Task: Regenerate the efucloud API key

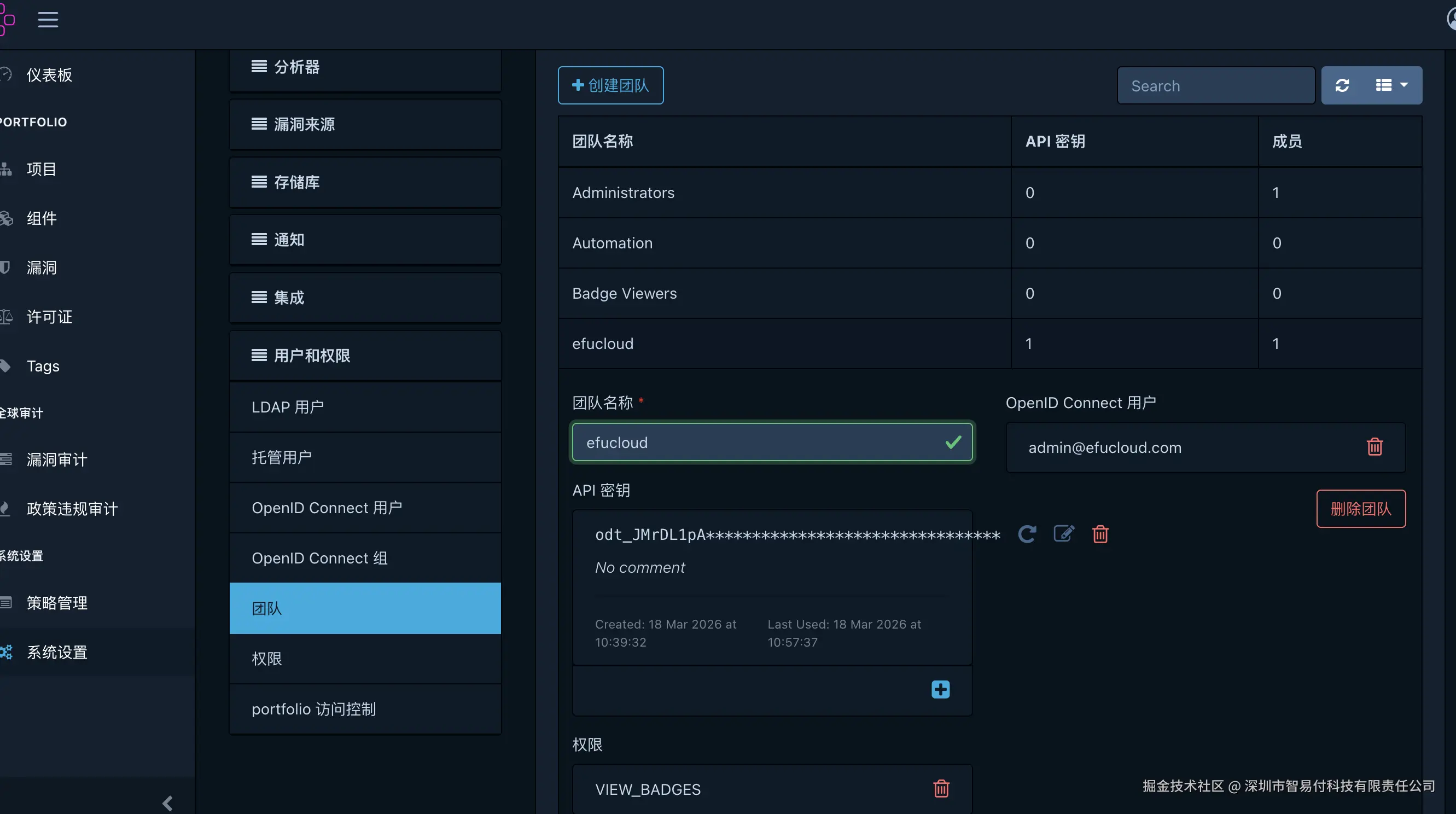Action: click(1027, 534)
